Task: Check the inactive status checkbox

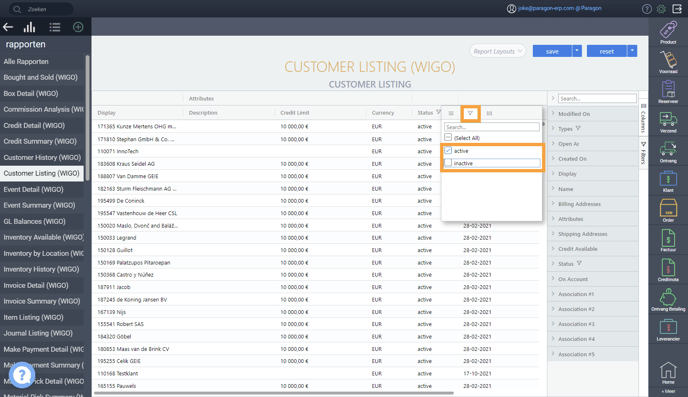Action: (448, 163)
